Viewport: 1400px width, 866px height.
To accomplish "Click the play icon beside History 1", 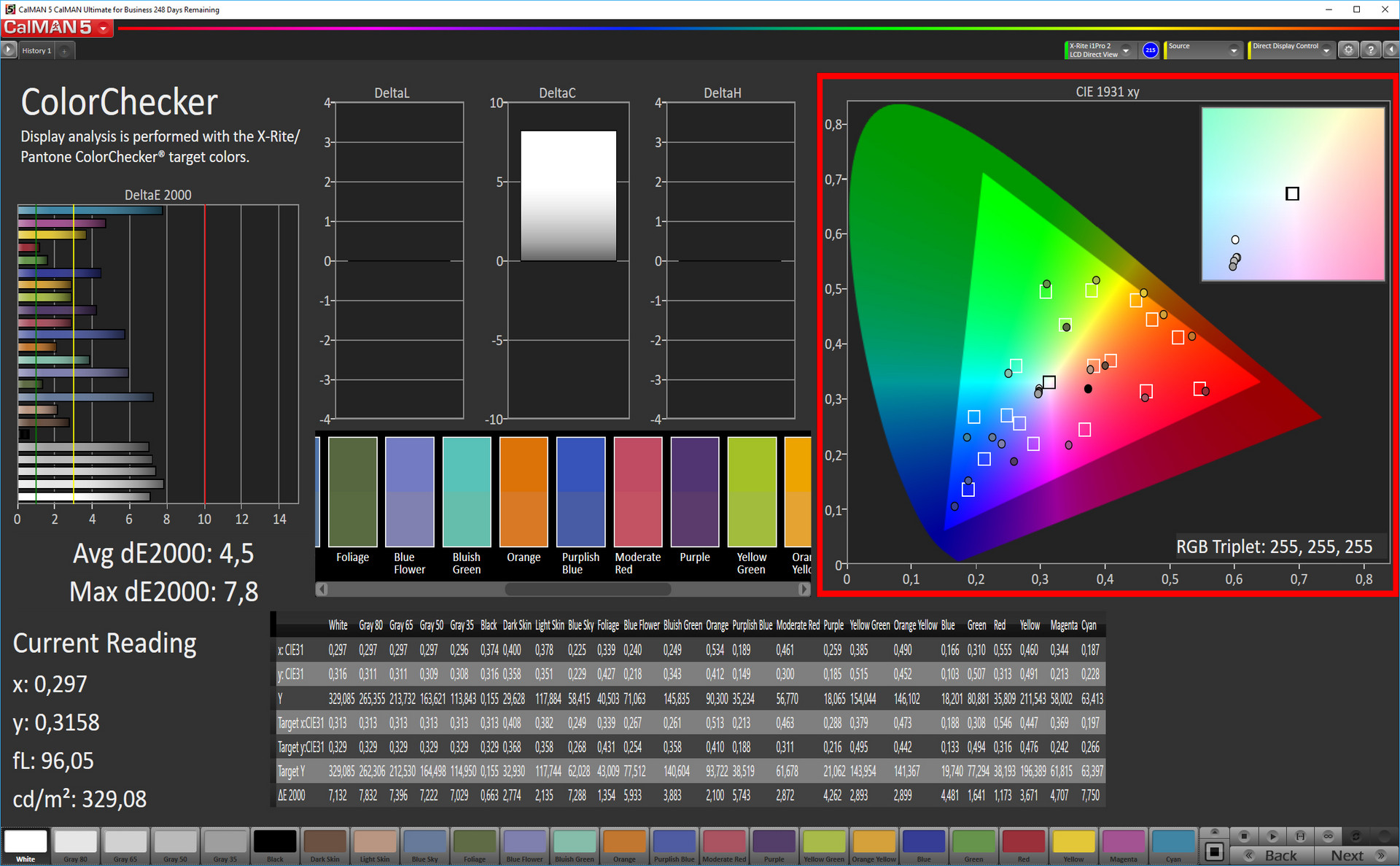I will [x=8, y=50].
